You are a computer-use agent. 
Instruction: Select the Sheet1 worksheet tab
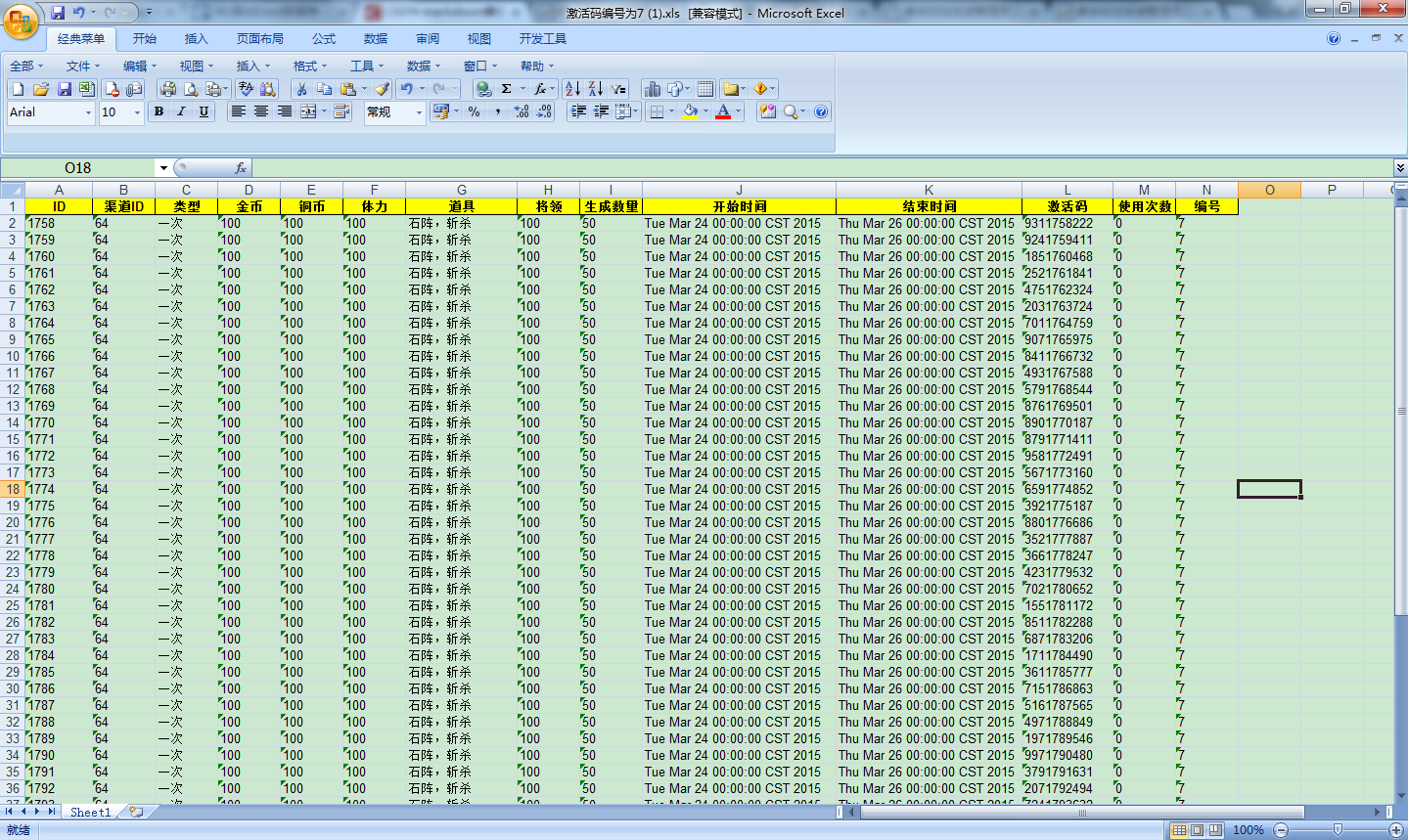(x=90, y=812)
